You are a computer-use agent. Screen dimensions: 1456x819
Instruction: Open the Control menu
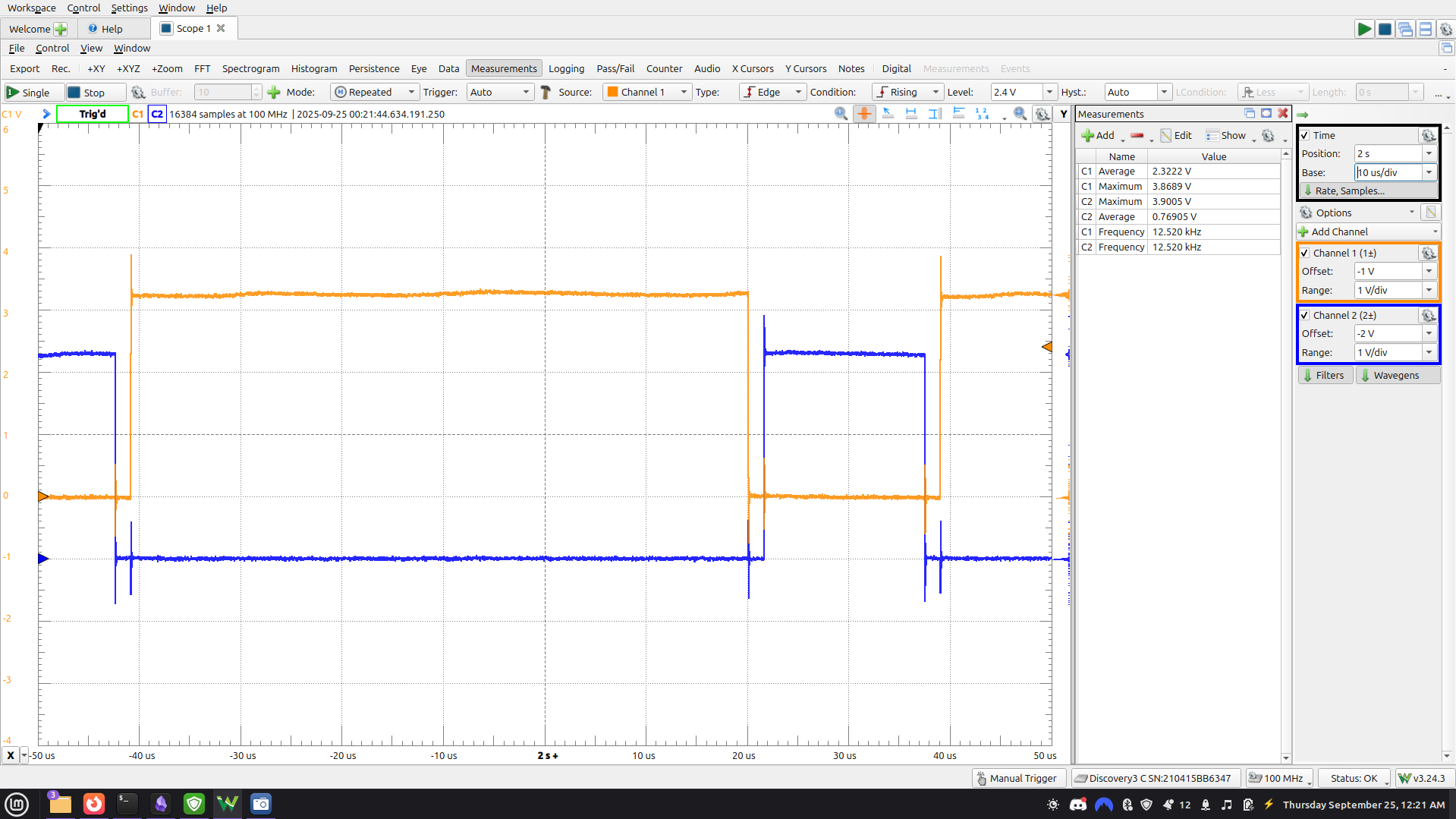pos(83,8)
